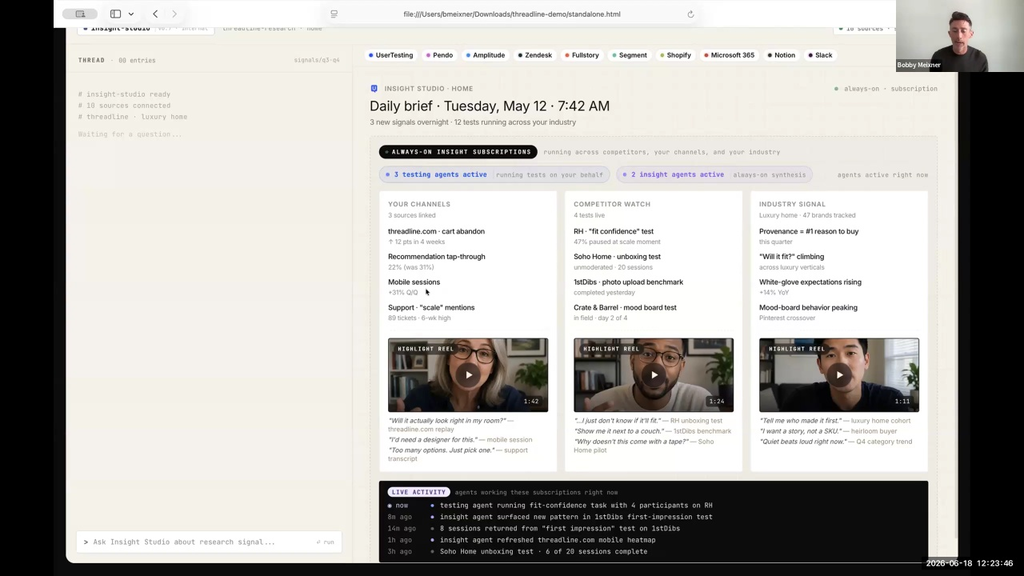Click the Insight Studio shield icon
Viewport: 1024px width, 576px height.
point(374,88)
